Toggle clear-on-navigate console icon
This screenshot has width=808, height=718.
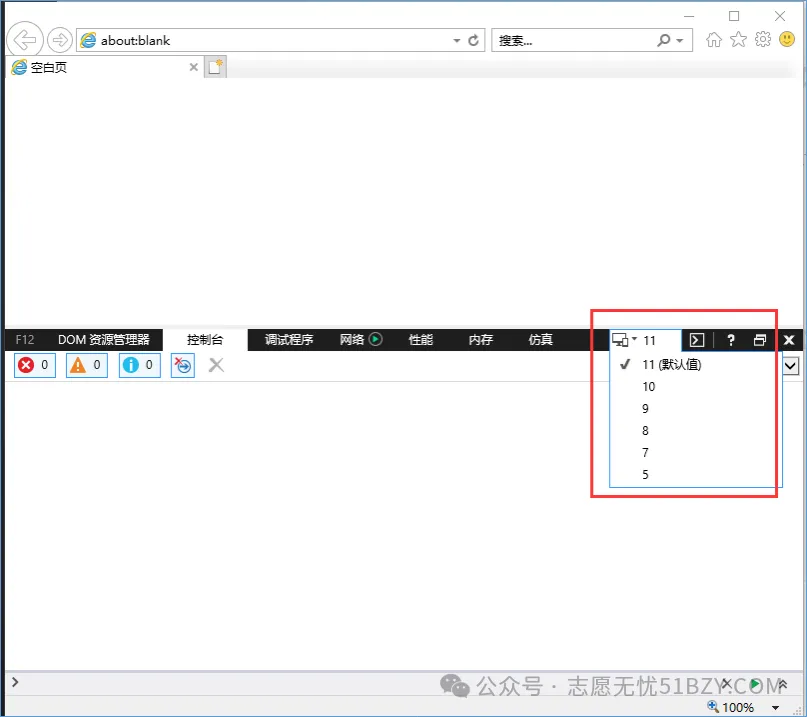[183, 365]
